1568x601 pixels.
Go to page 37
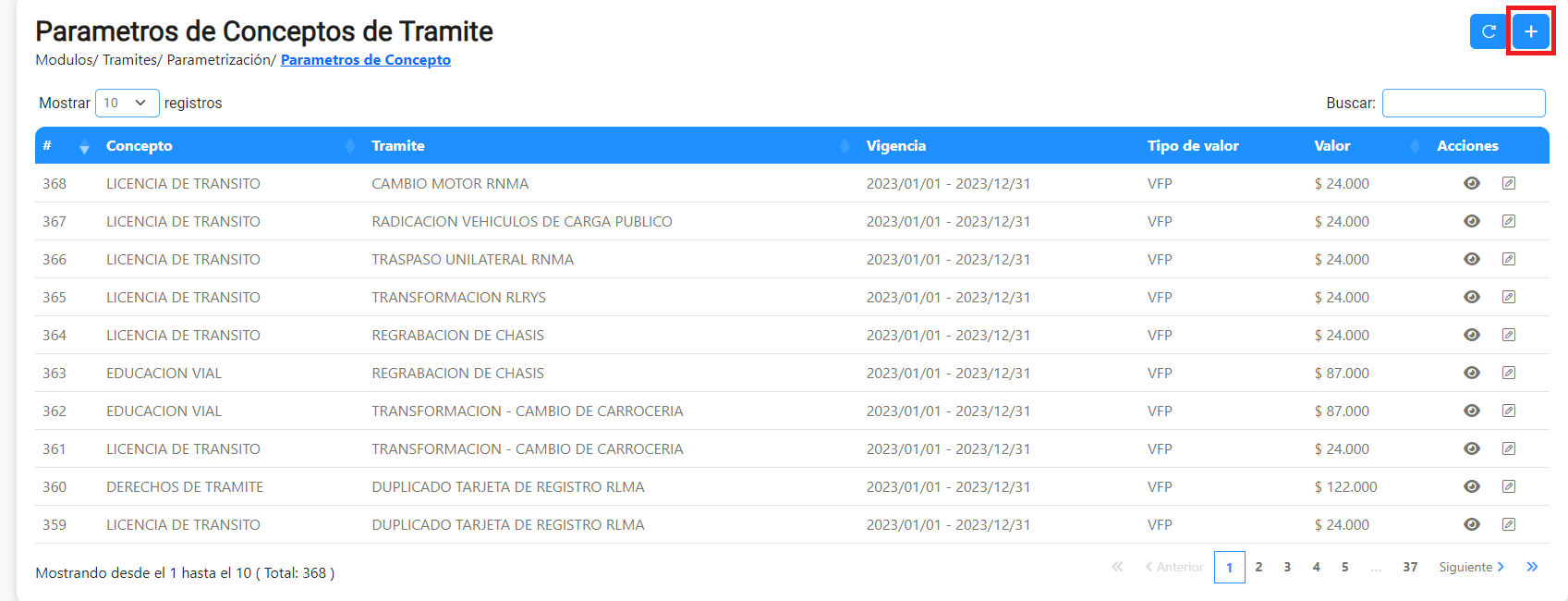click(x=1410, y=567)
